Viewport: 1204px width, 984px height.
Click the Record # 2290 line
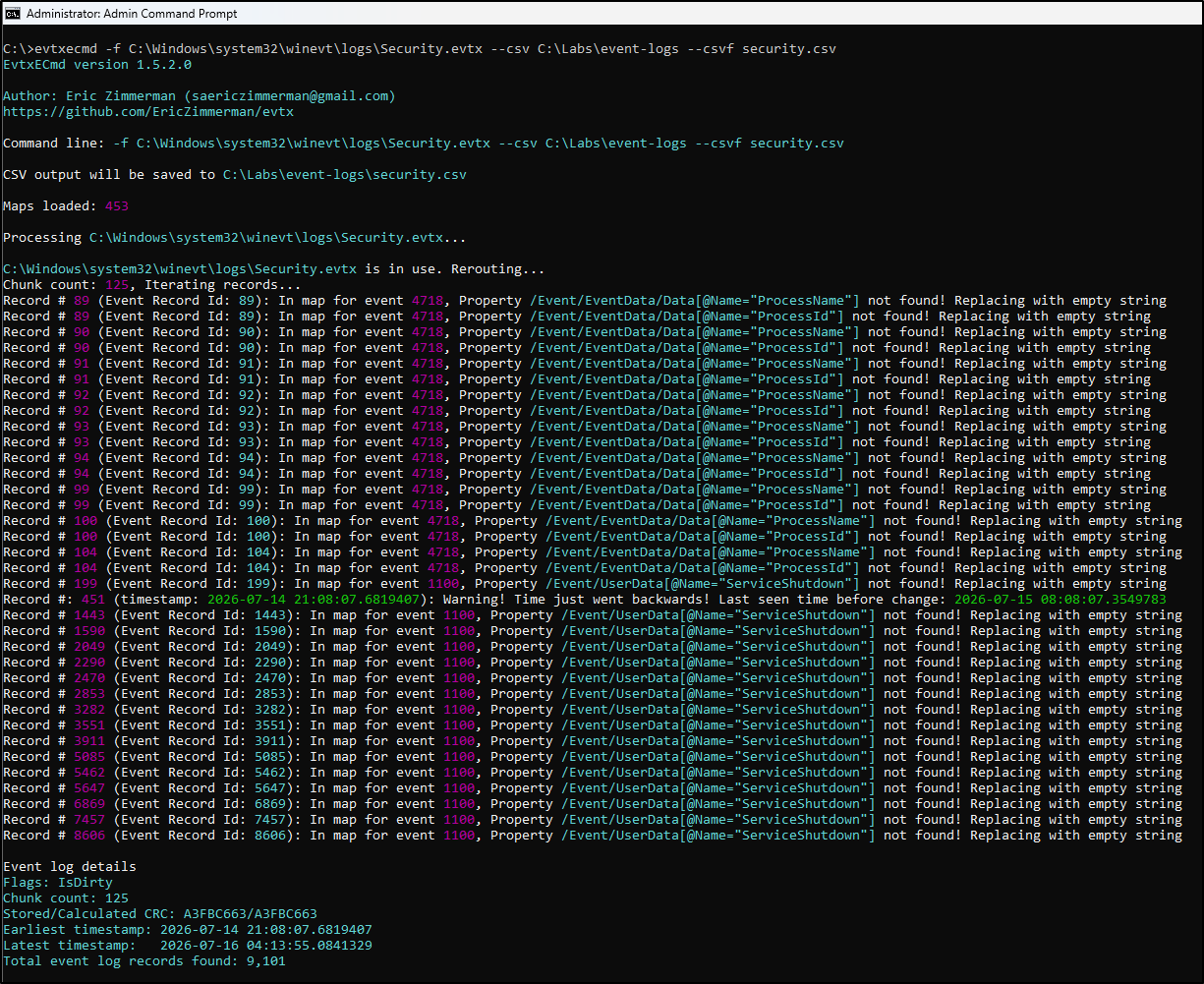coord(593,663)
